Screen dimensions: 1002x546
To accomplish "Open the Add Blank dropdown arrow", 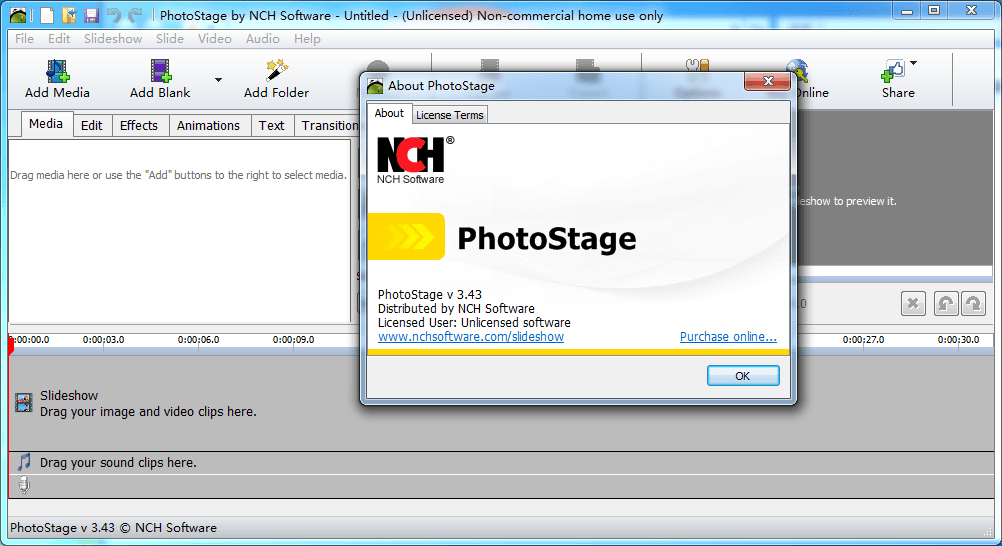I will click(x=218, y=80).
